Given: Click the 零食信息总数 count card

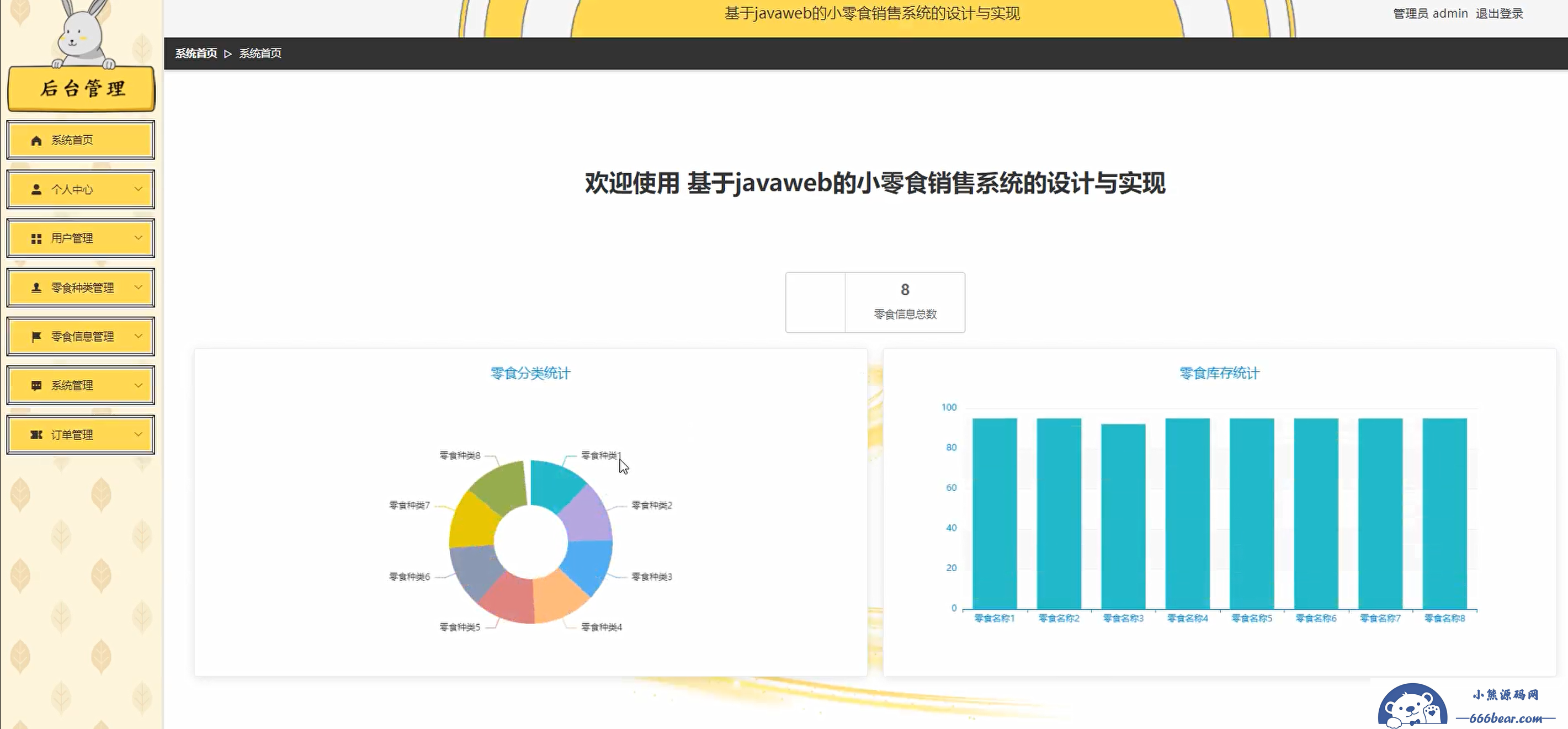Looking at the screenshot, I should (x=875, y=302).
